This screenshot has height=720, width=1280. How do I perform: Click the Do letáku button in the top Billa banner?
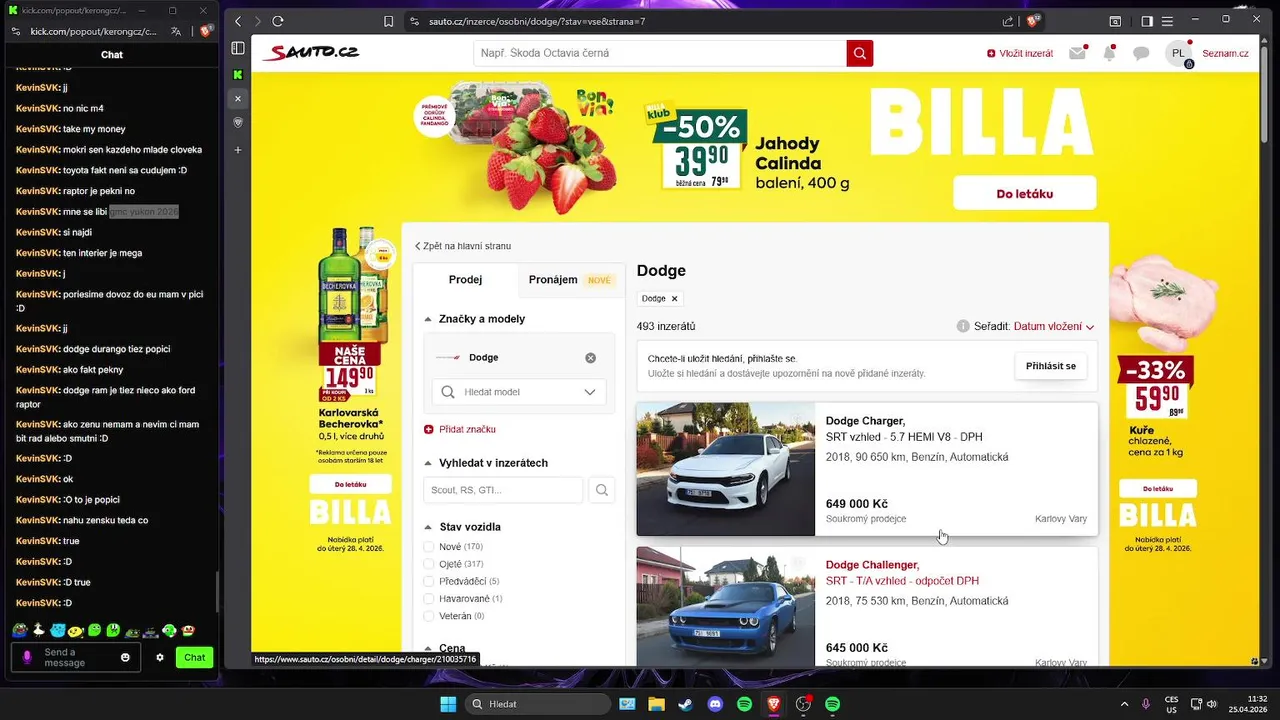[1024, 193]
